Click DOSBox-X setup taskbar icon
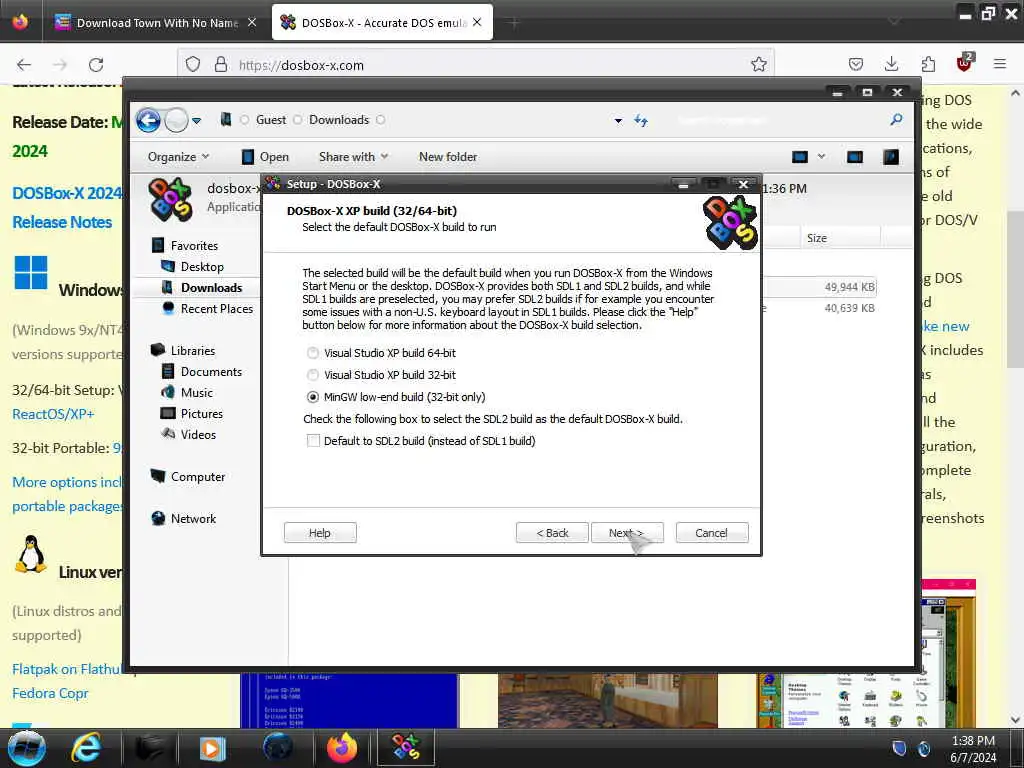 tap(406, 748)
